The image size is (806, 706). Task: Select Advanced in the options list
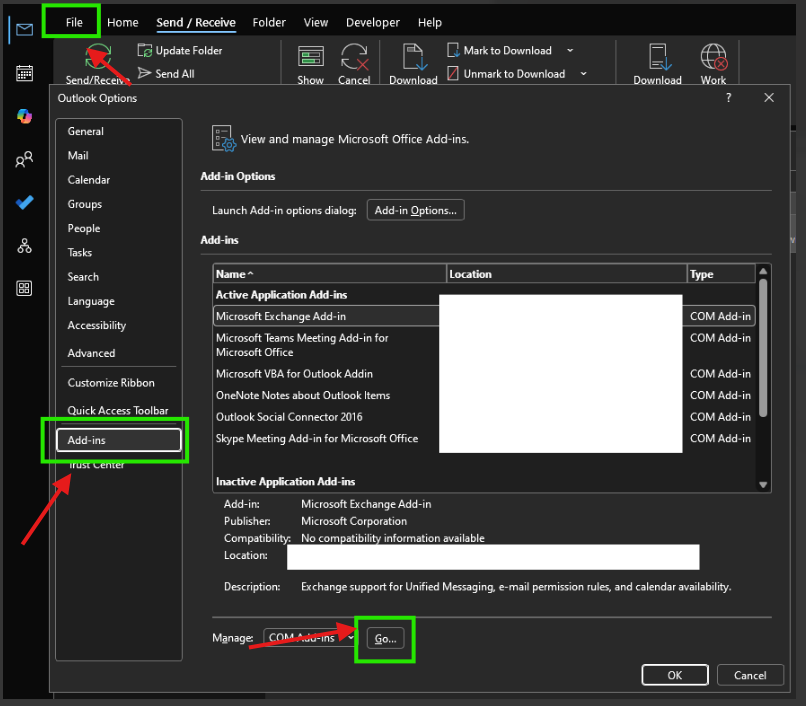pos(119,353)
